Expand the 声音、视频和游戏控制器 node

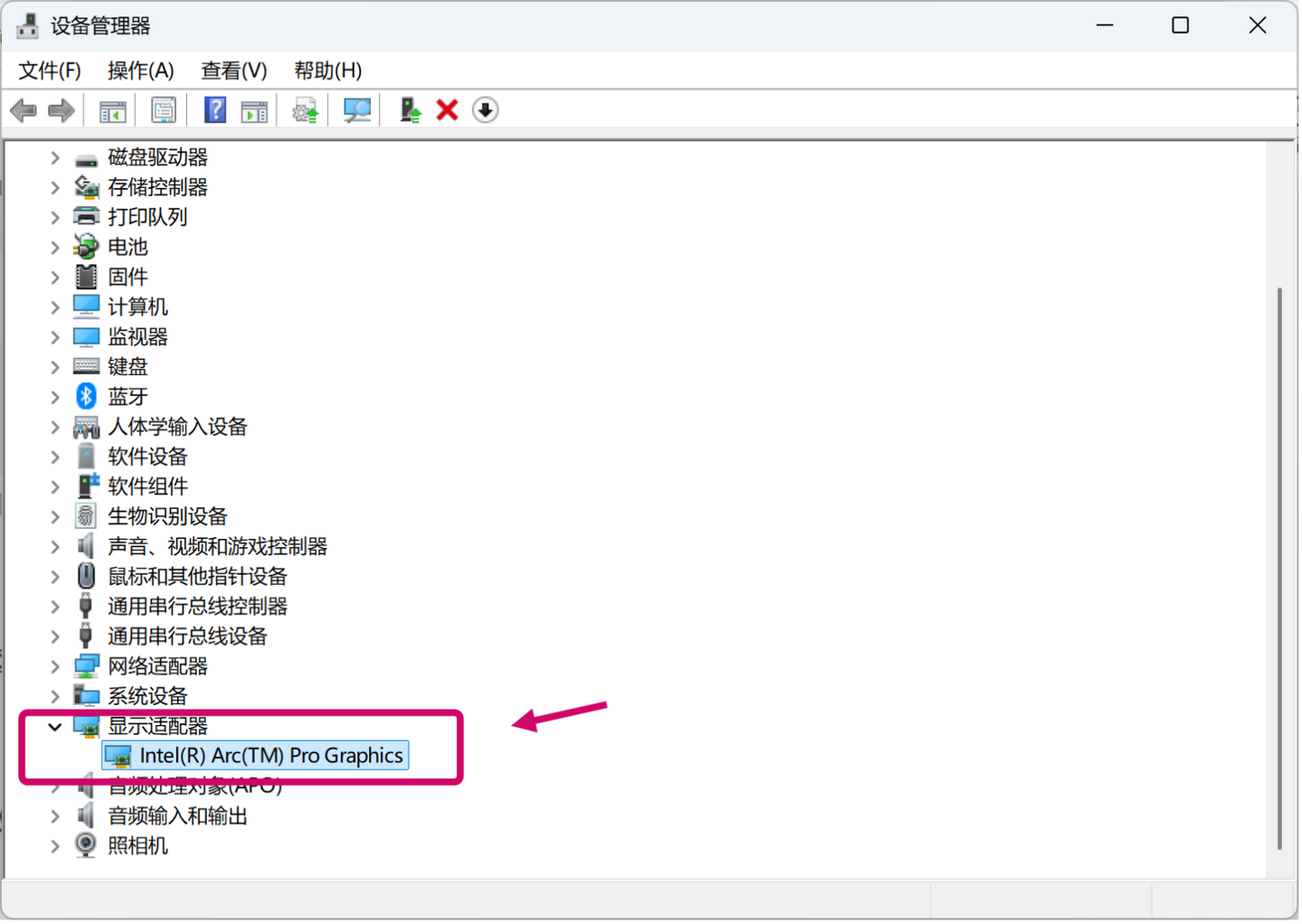(55, 548)
